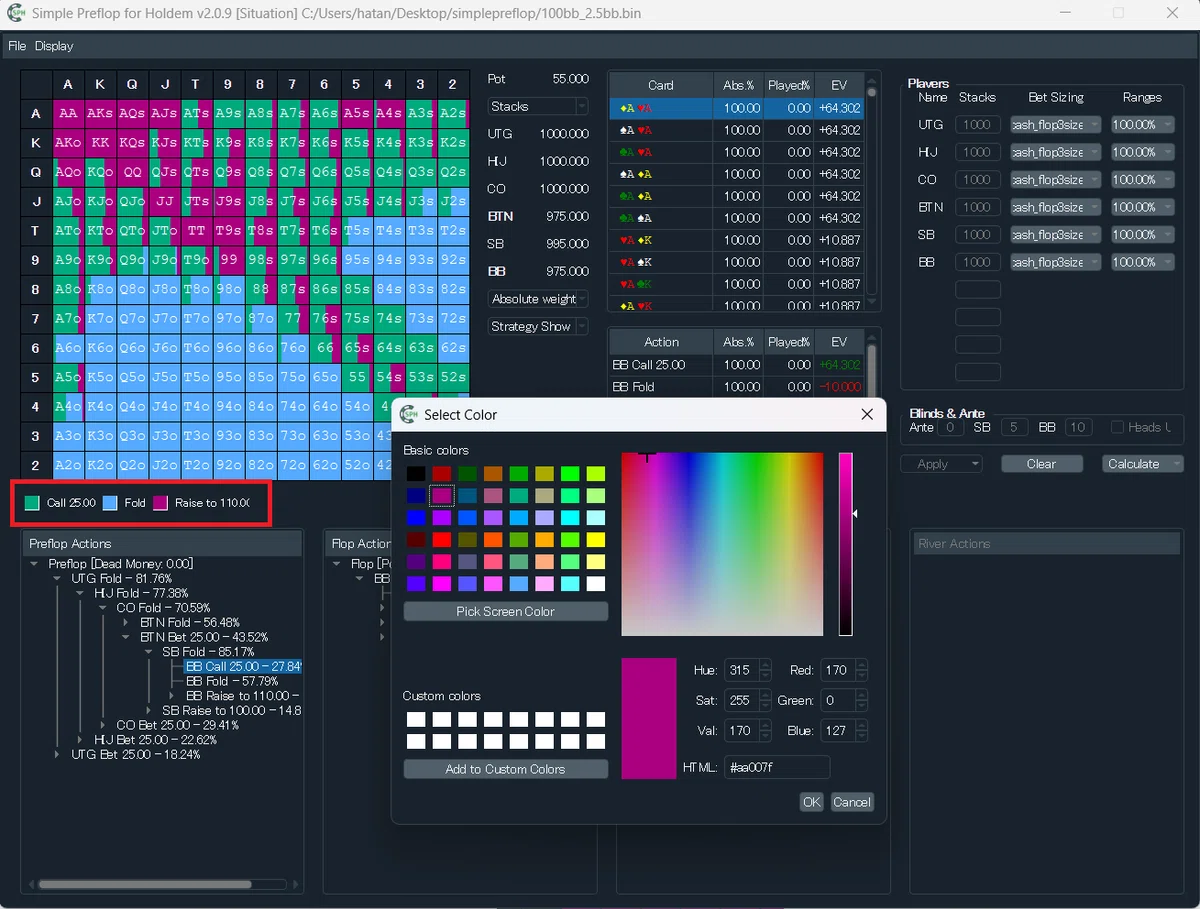Open the UTG Bet Sizing dropdown

tap(1055, 125)
